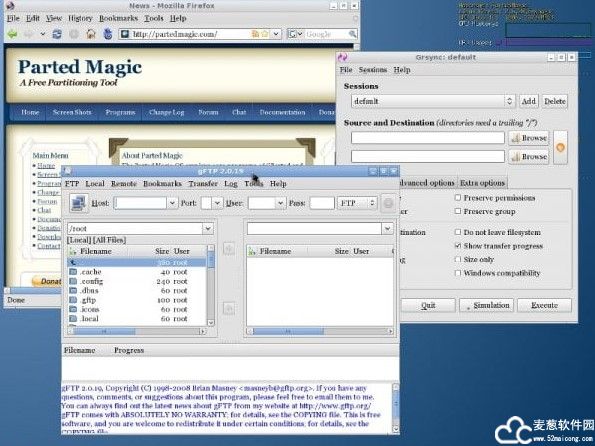Image resolution: width=595 pixels, height=446 pixels.
Task: Click Firefox stop loading icon
Action: (74, 34)
